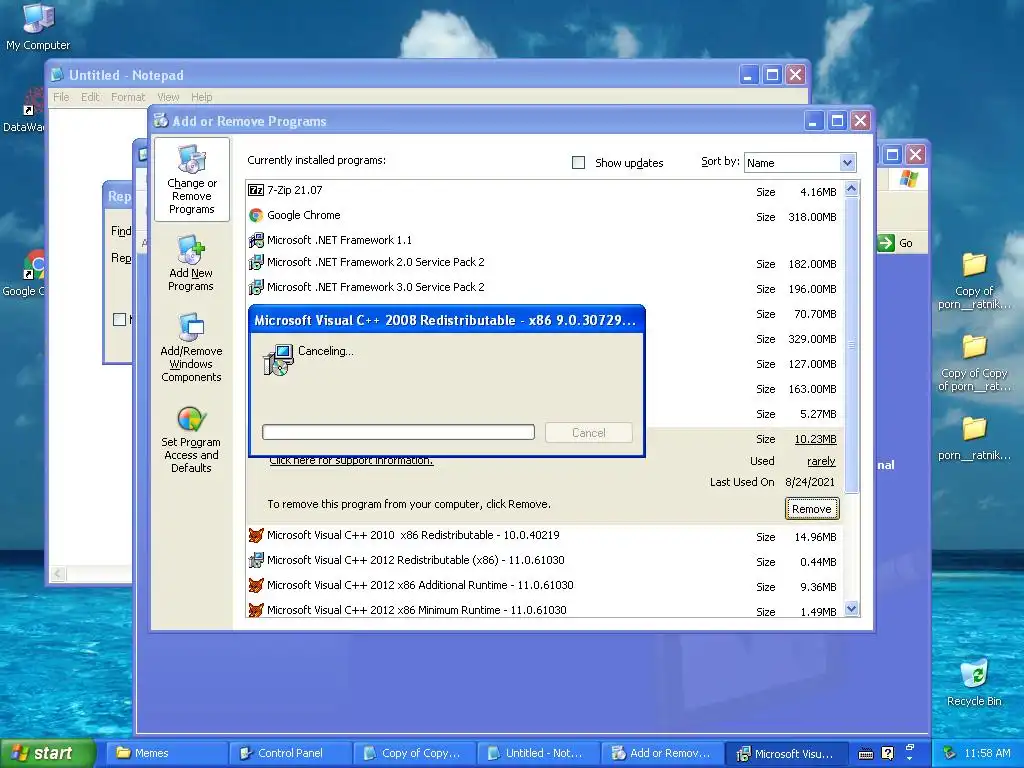The width and height of the screenshot is (1024, 768).
Task: Click the 'Used' label beside 'rarely'
Action: 762,460
